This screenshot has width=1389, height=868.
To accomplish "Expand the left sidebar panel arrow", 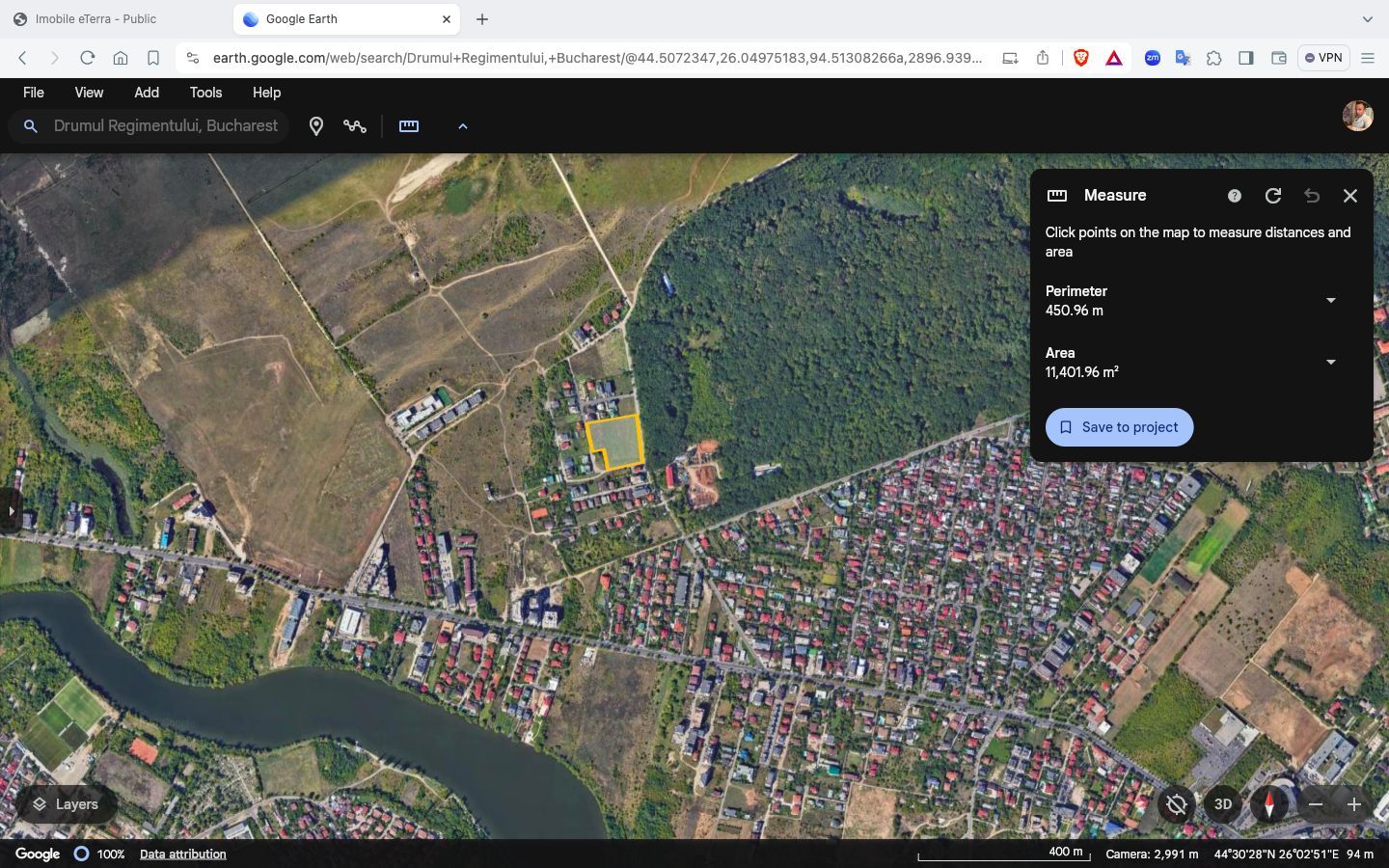I will (x=11, y=510).
